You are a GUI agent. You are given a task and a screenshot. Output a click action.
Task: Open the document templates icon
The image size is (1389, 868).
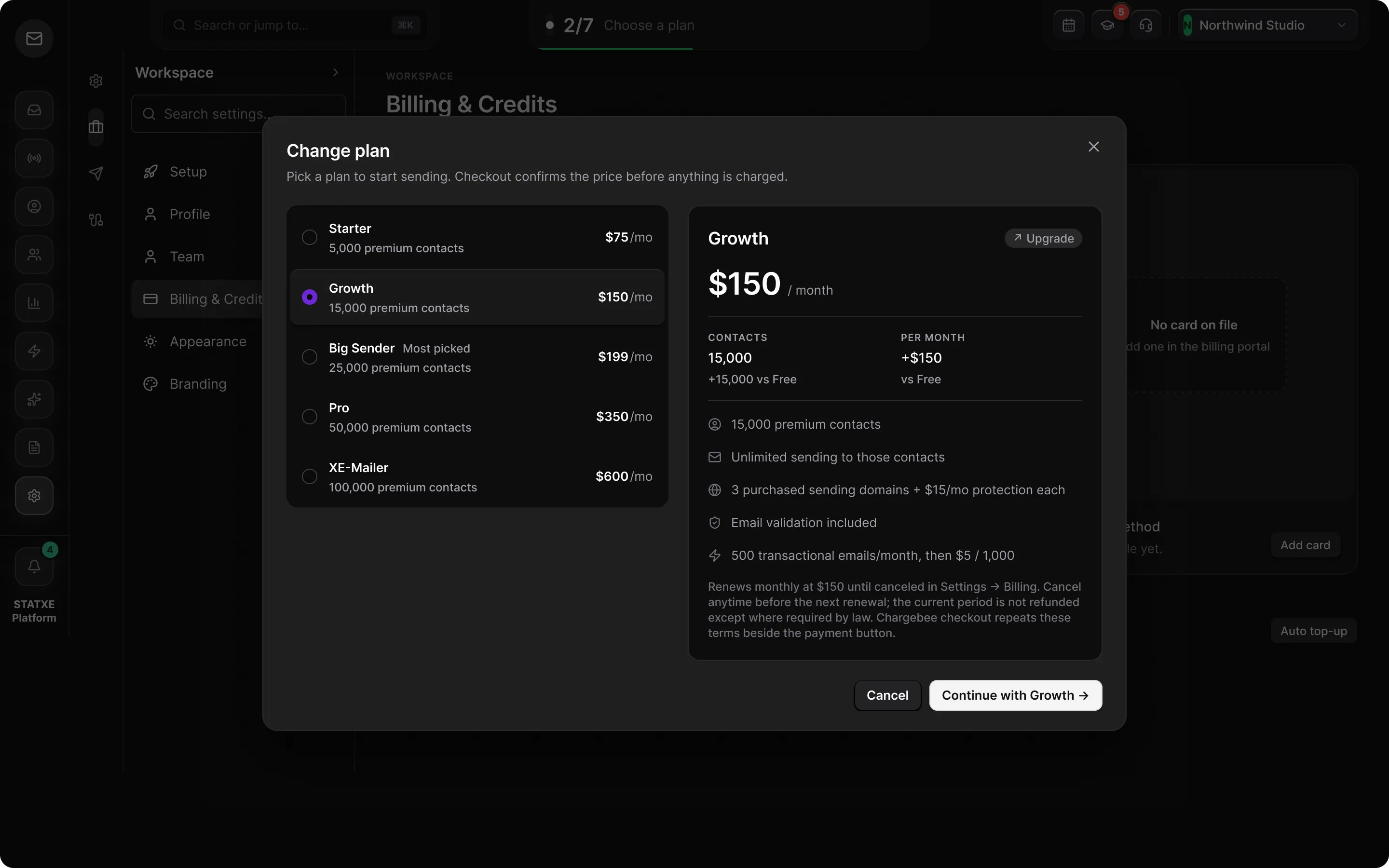34,447
